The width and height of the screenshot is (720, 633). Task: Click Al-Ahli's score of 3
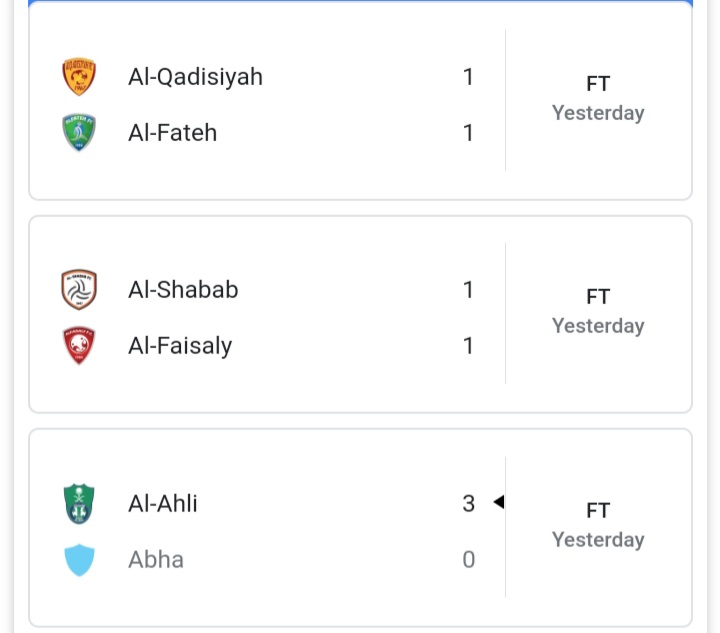pos(468,504)
